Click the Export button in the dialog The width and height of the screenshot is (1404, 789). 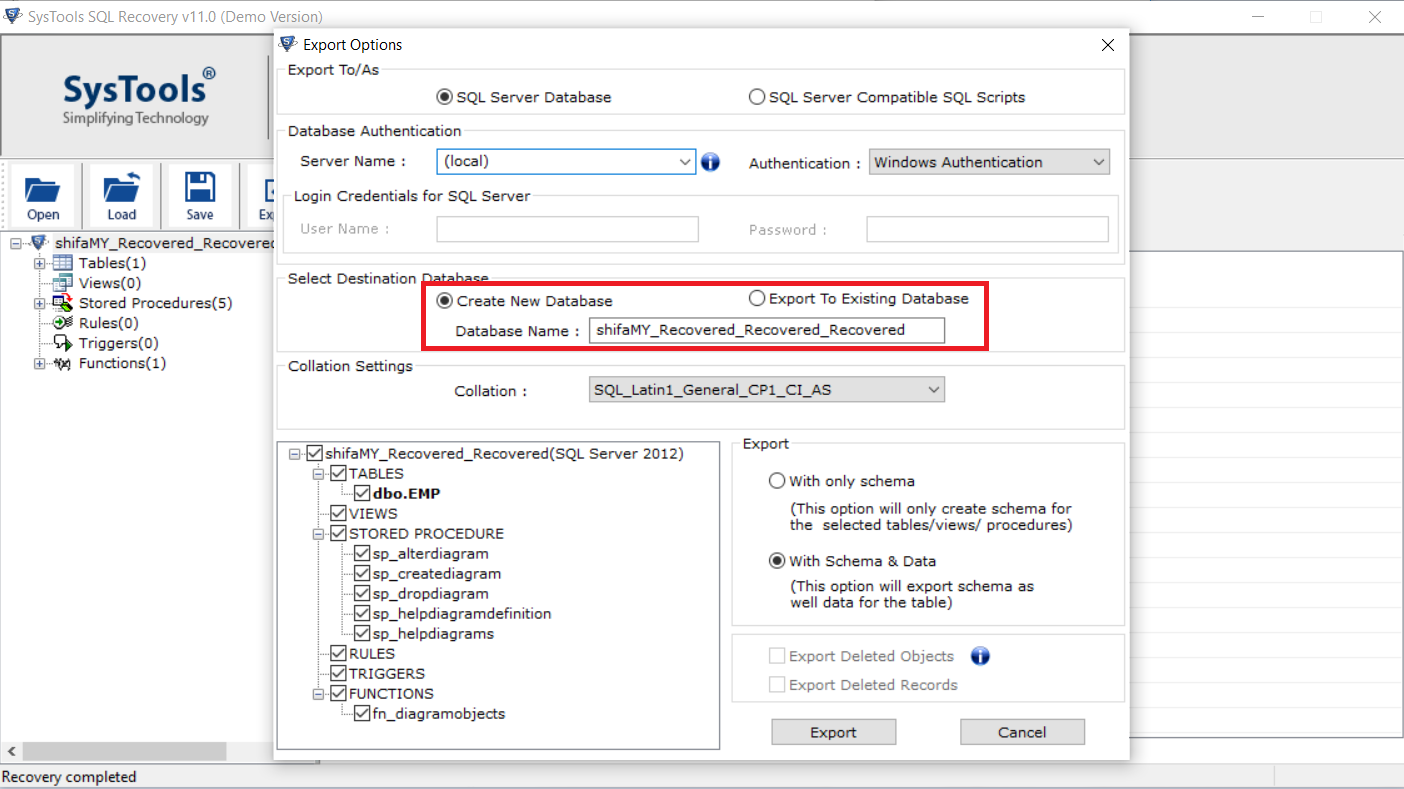pos(833,732)
